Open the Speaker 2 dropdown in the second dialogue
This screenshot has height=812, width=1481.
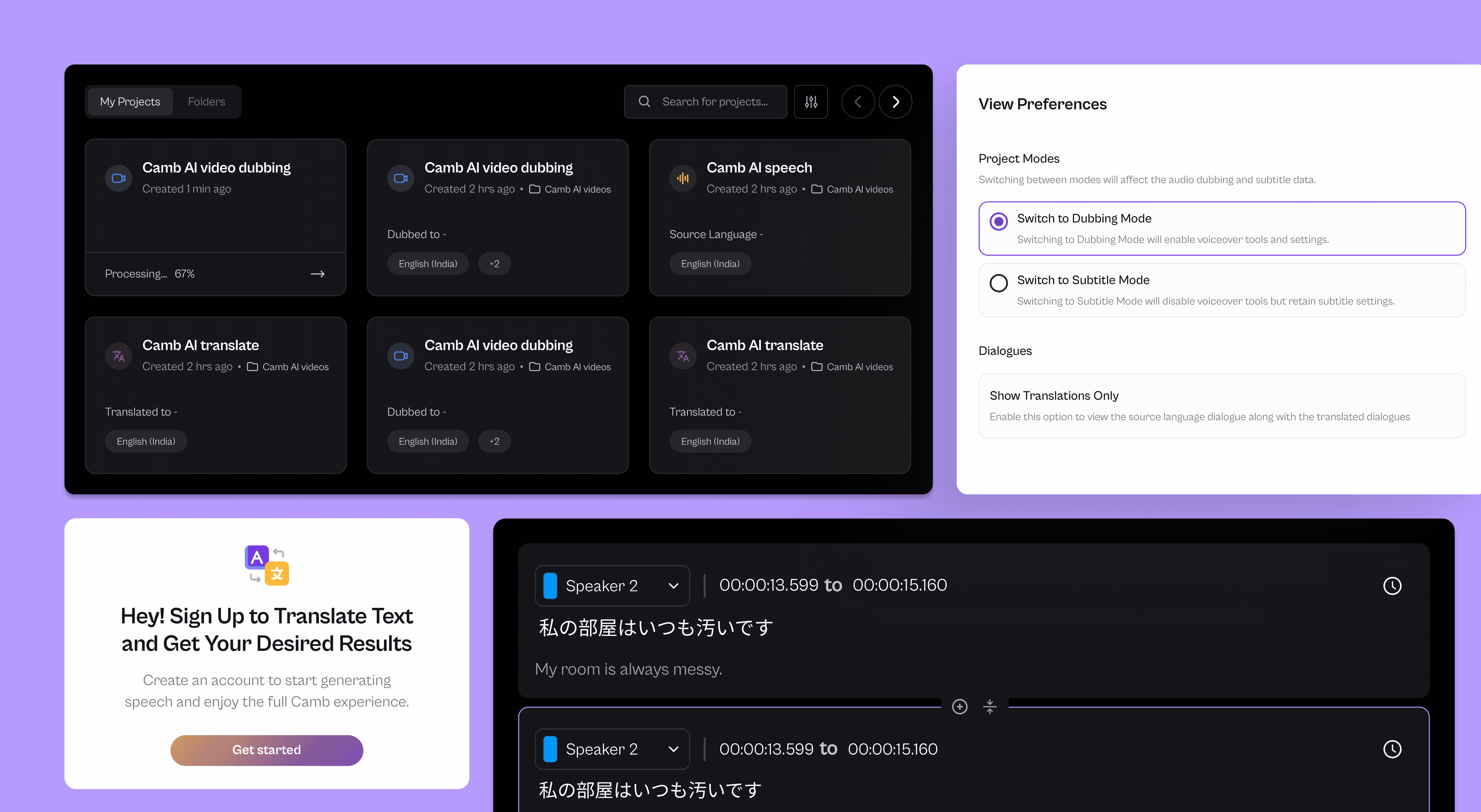(x=612, y=749)
